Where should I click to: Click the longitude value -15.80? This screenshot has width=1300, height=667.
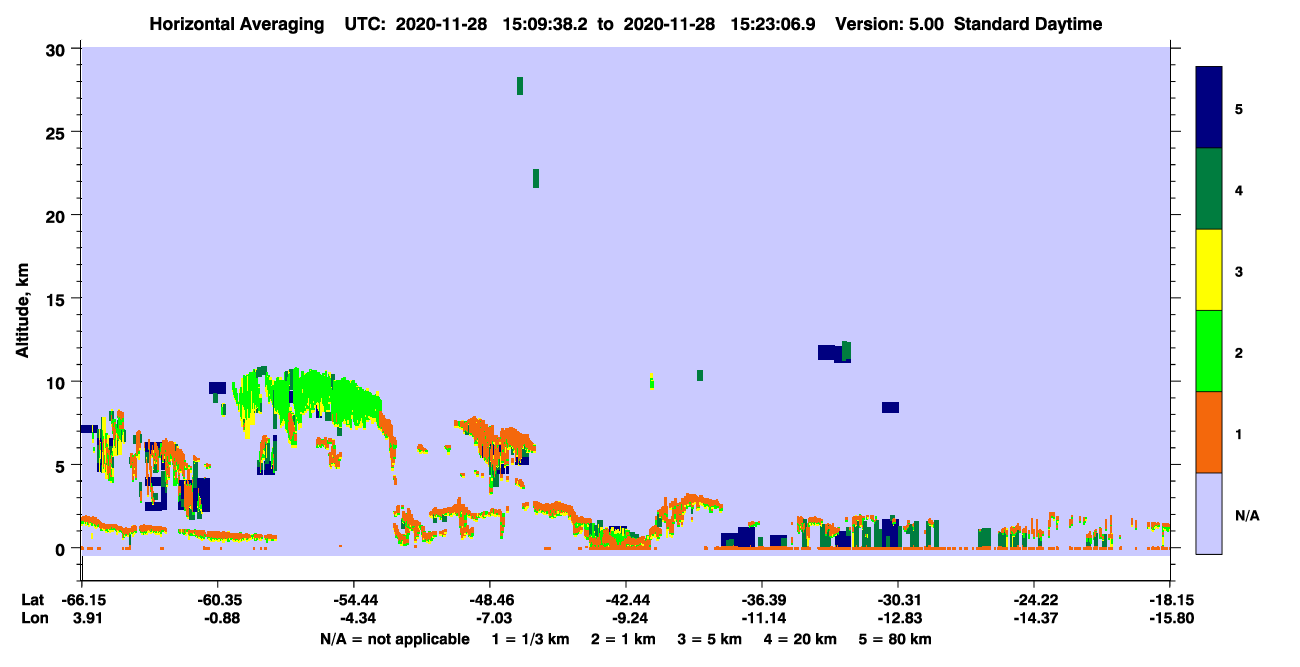pyautogui.click(x=1170, y=618)
